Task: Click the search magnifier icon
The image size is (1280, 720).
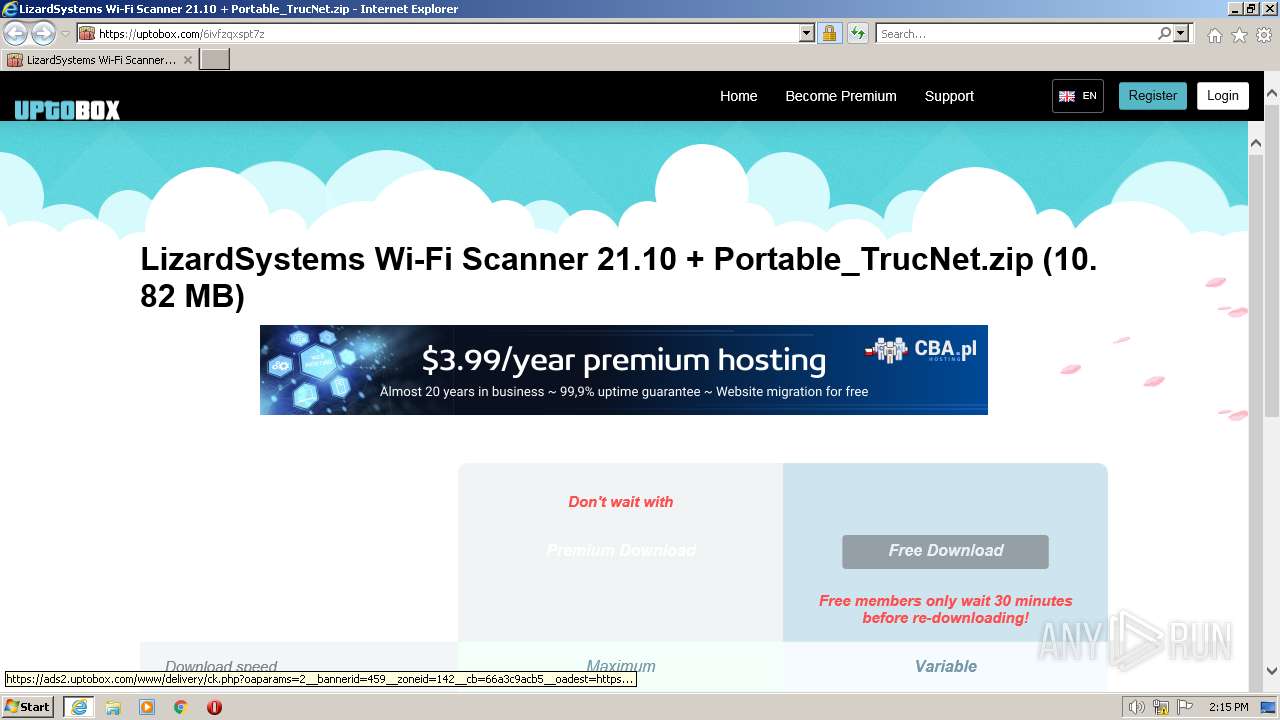Action: [x=1164, y=34]
